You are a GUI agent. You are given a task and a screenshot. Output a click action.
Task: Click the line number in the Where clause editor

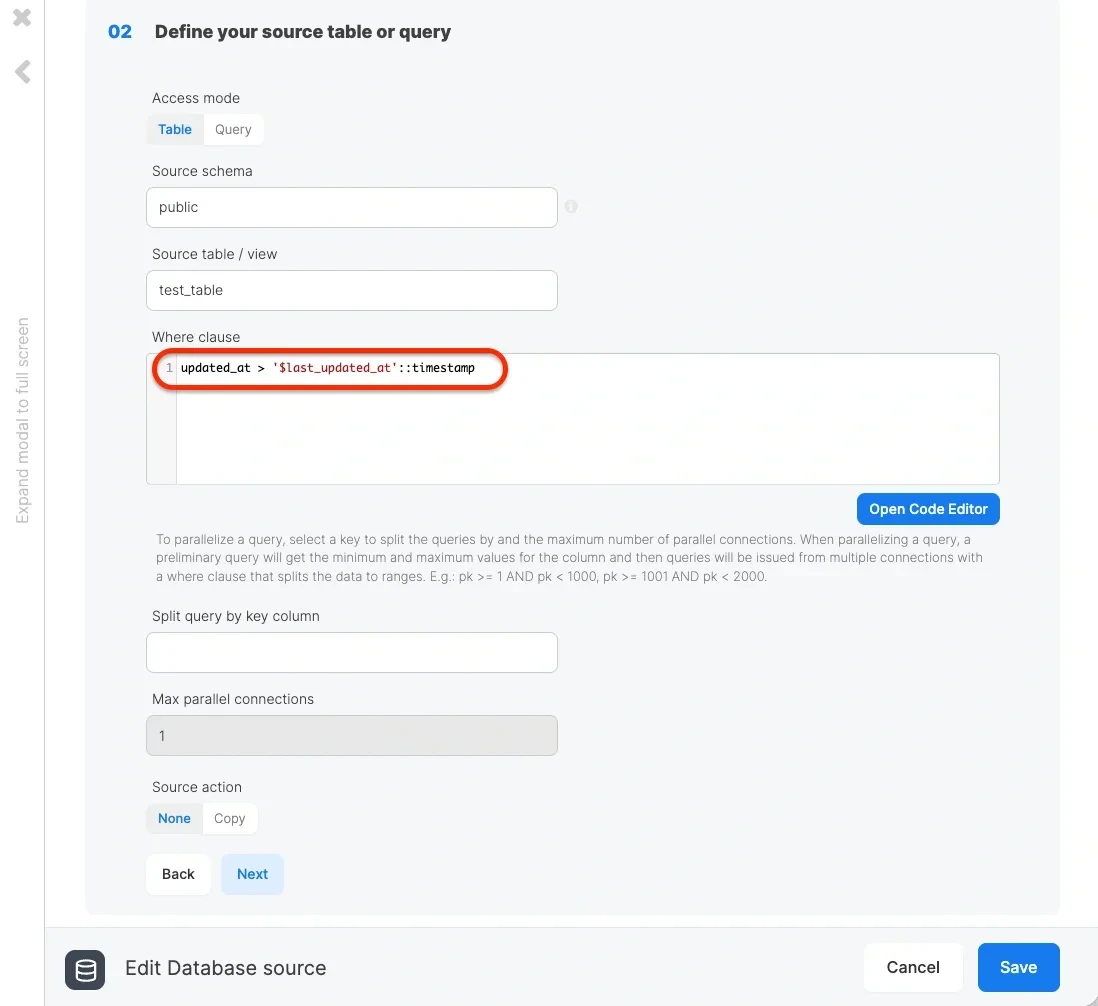tap(168, 368)
